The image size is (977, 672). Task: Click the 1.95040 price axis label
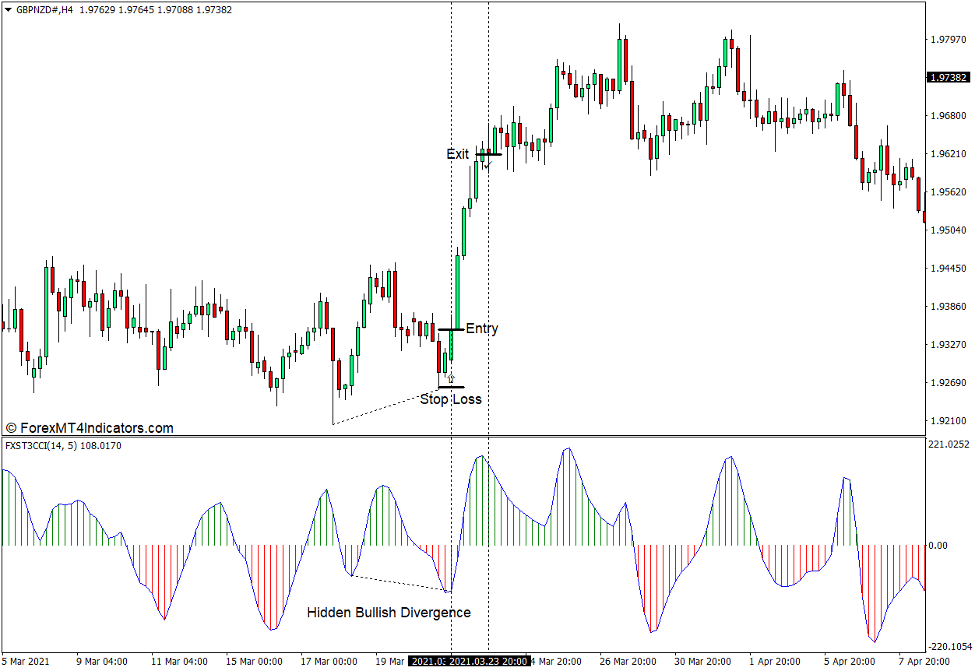pyautogui.click(x=947, y=230)
